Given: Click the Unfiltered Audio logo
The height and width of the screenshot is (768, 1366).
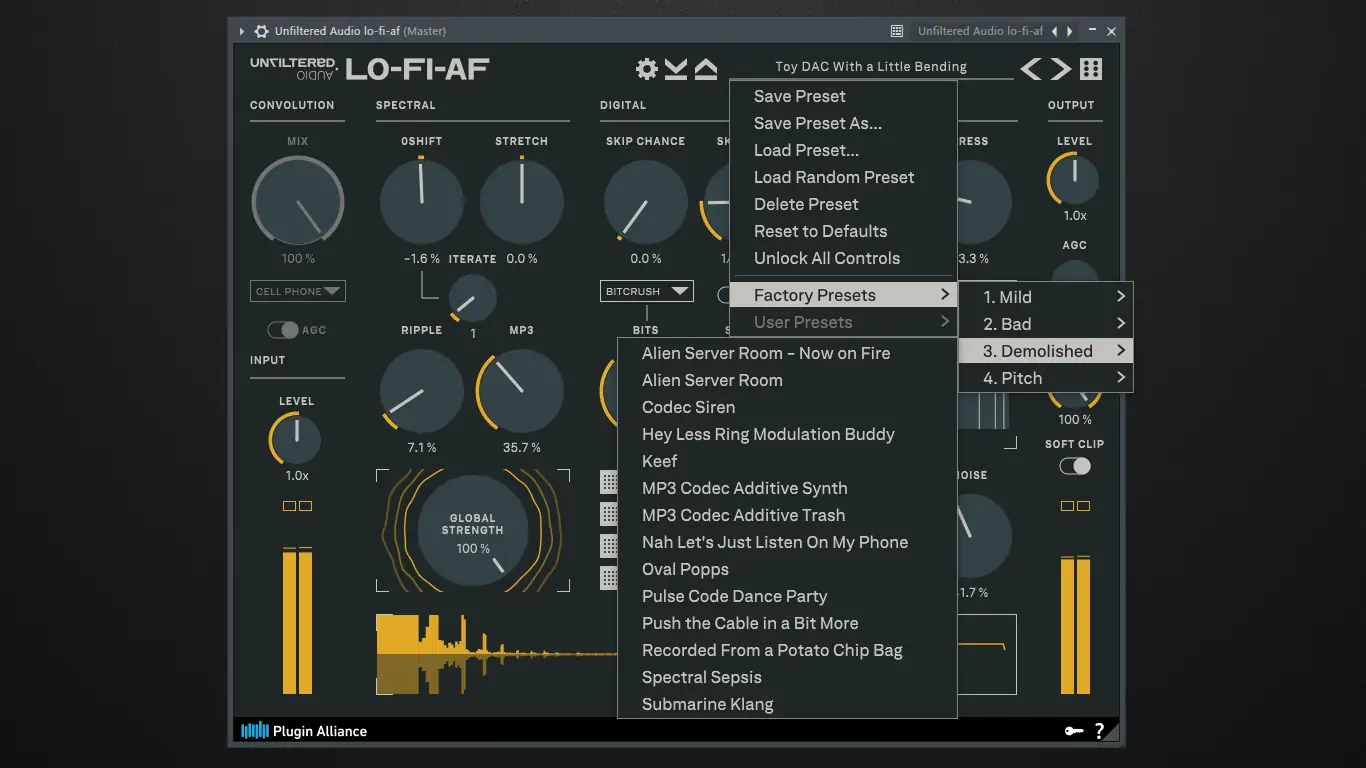Looking at the screenshot, I should (x=294, y=68).
